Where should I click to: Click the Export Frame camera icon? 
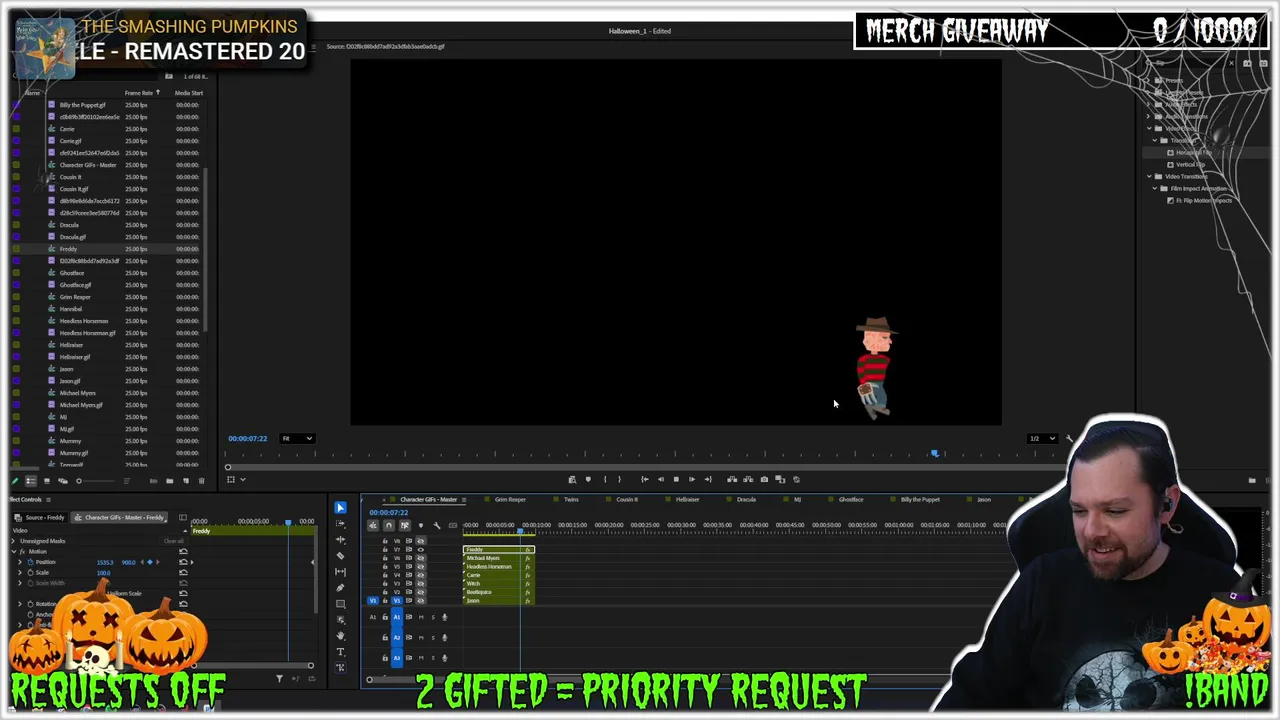764,479
